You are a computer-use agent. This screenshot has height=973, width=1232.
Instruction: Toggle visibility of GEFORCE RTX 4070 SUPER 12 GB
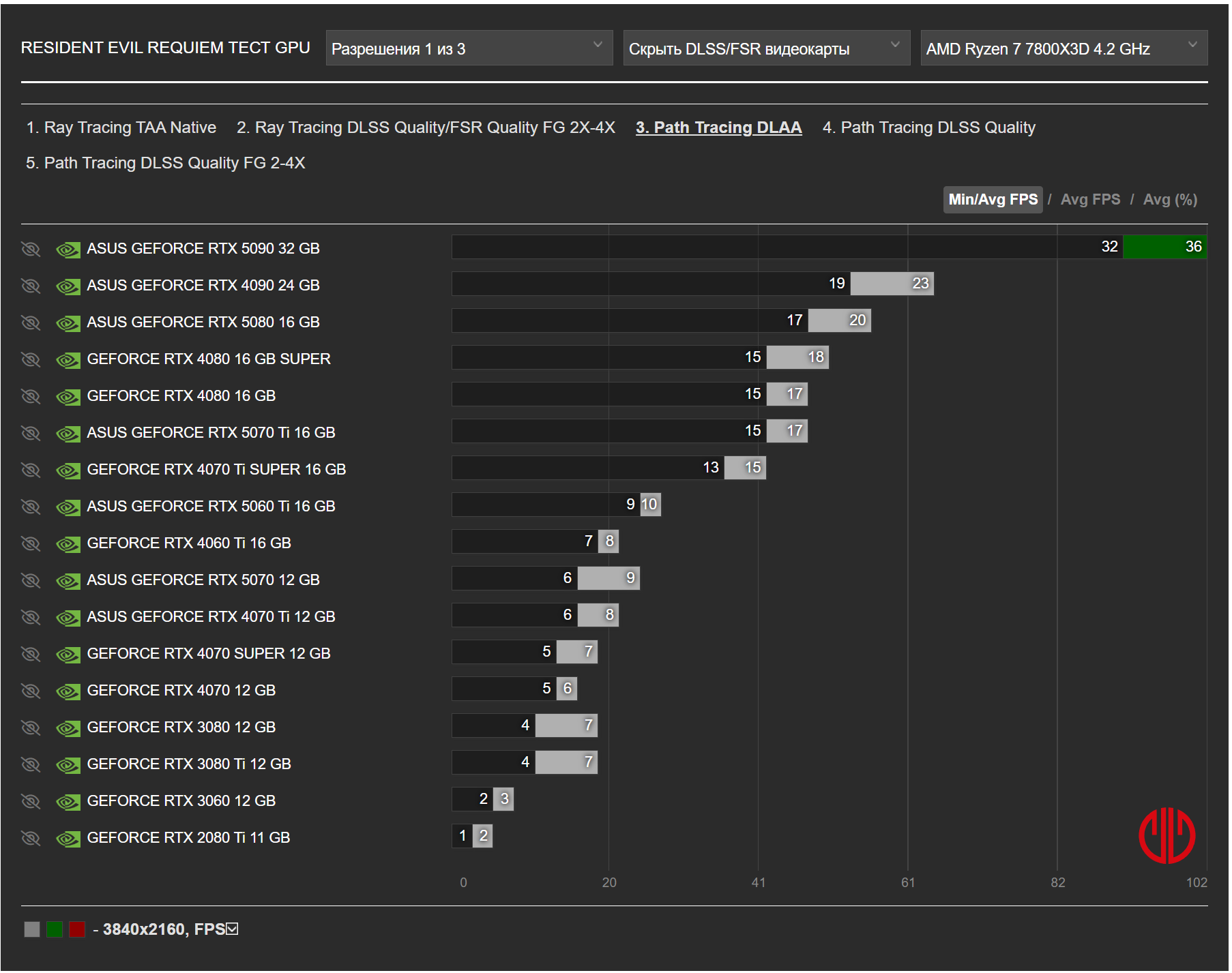31,654
